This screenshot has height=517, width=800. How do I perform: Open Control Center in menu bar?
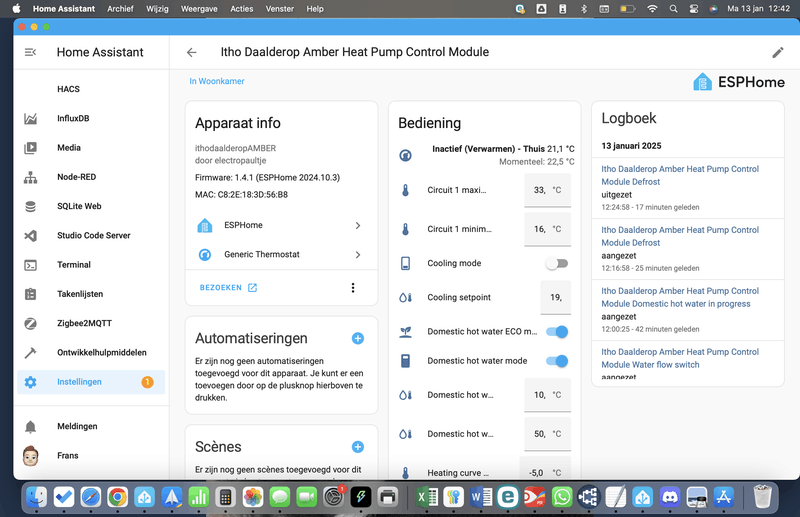[693, 9]
